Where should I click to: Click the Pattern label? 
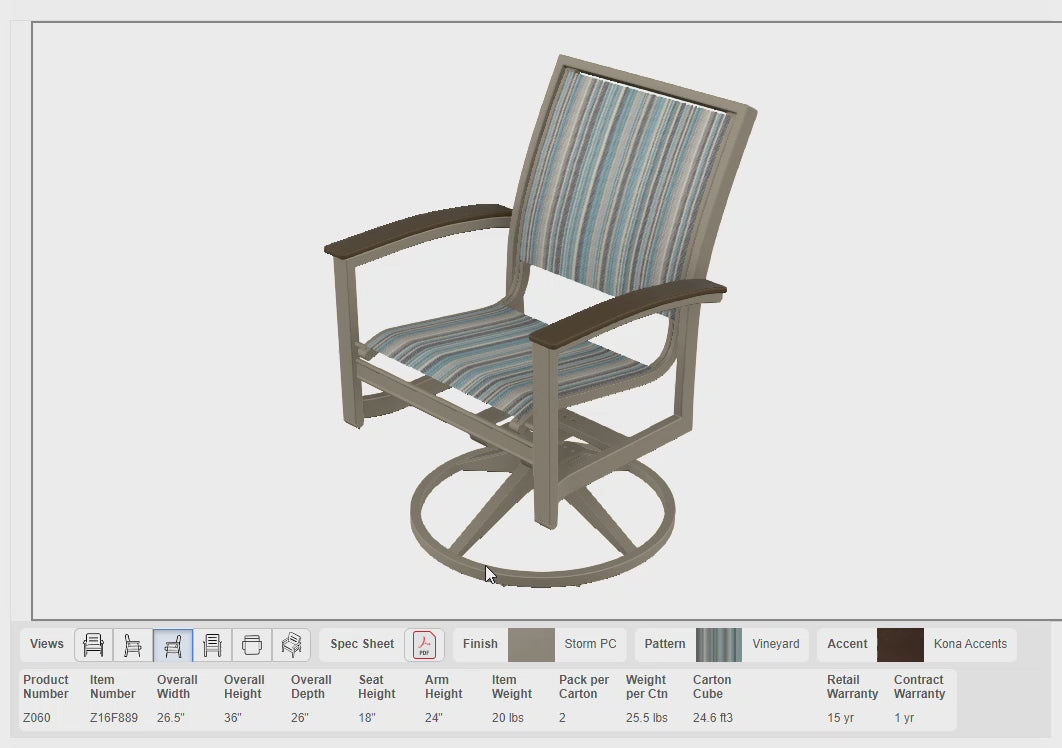coord(665,644)
